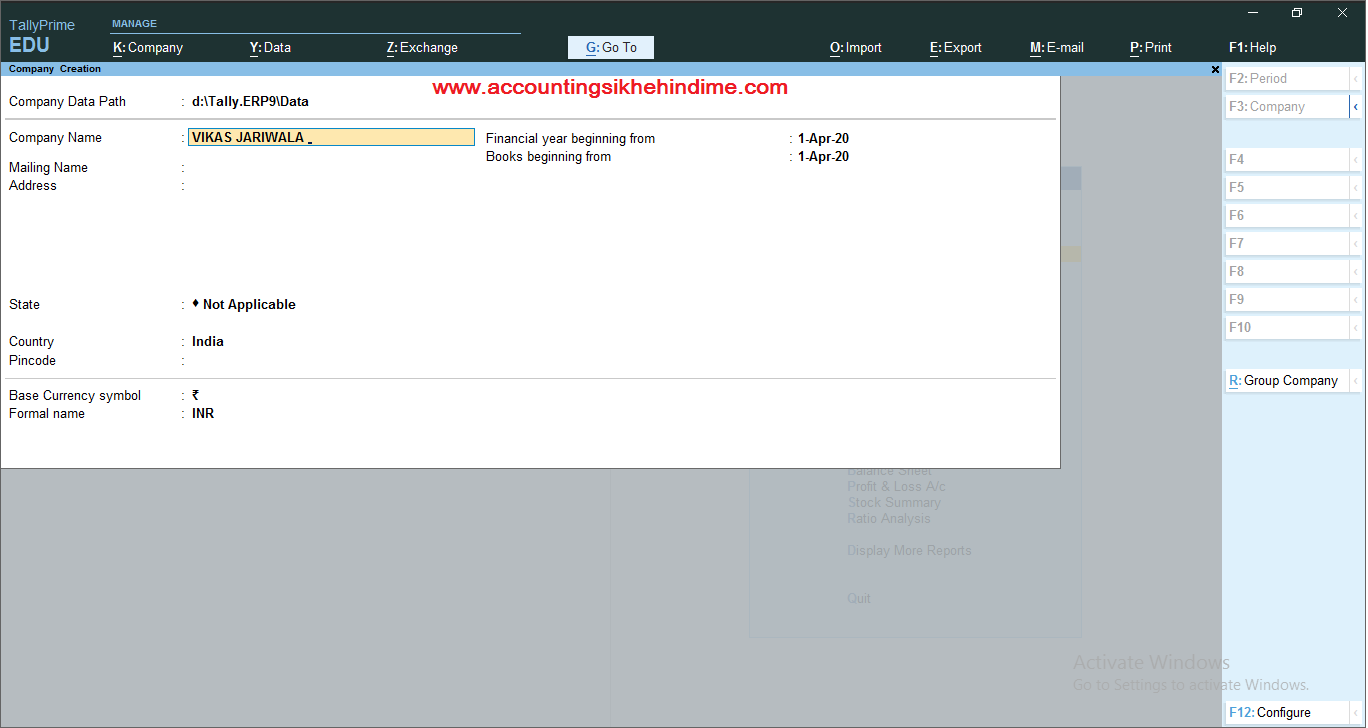This screenshot has height=728, width=1368.
Task: Expand the arrow next to F10
Action: pos(1356,327)
